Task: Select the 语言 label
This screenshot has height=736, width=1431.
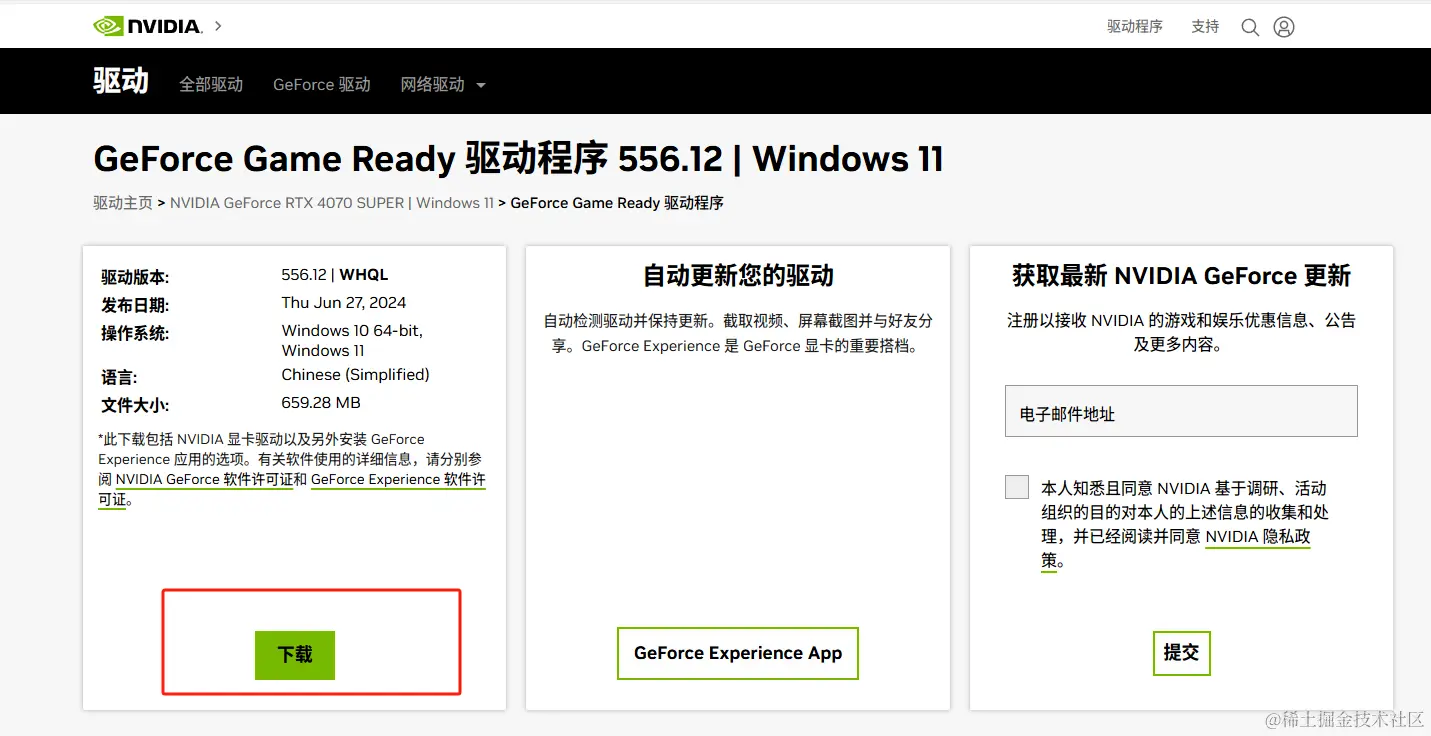Action: [119, 377]
